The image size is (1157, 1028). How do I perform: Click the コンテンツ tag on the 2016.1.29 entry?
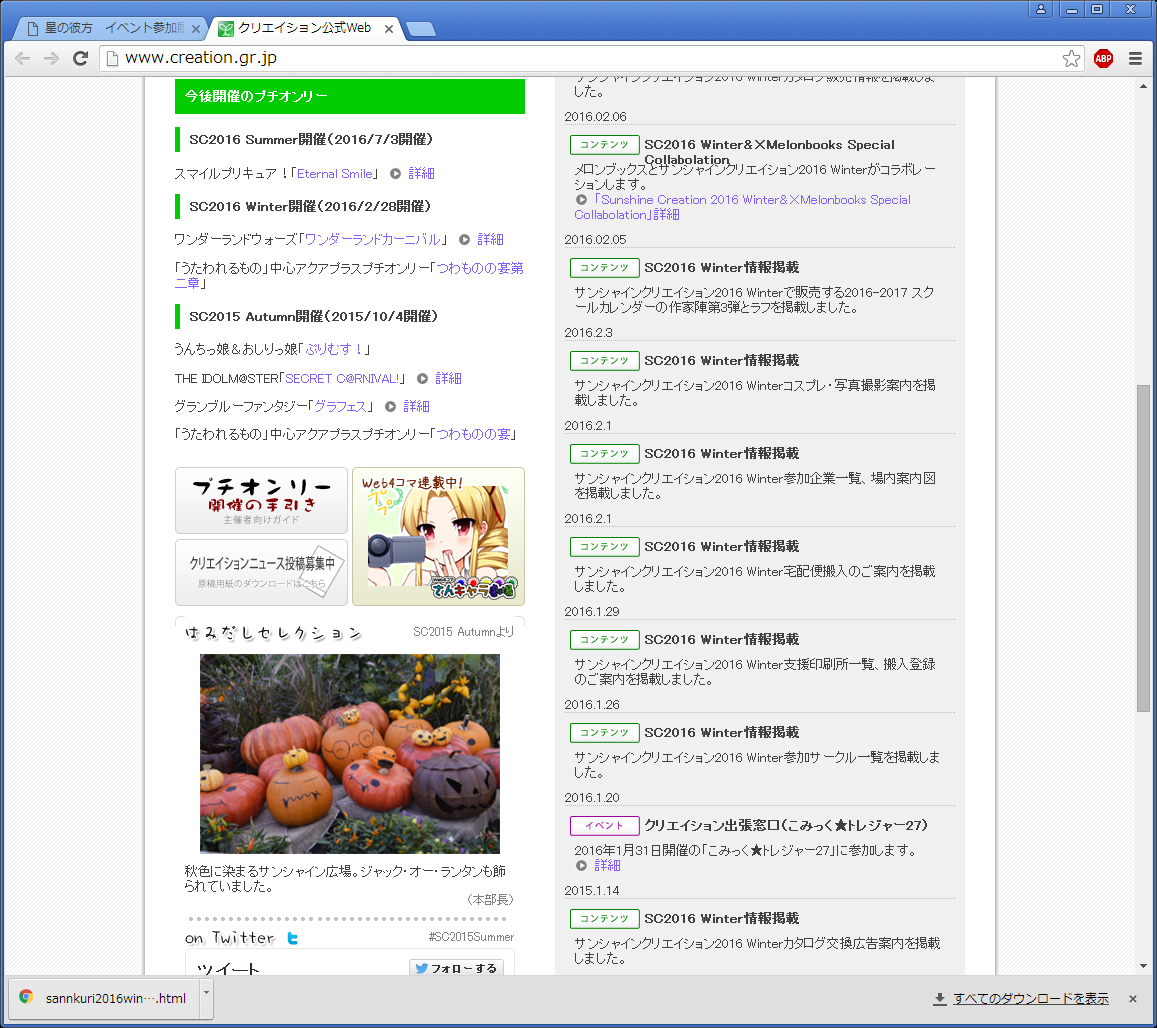(604, 639)
